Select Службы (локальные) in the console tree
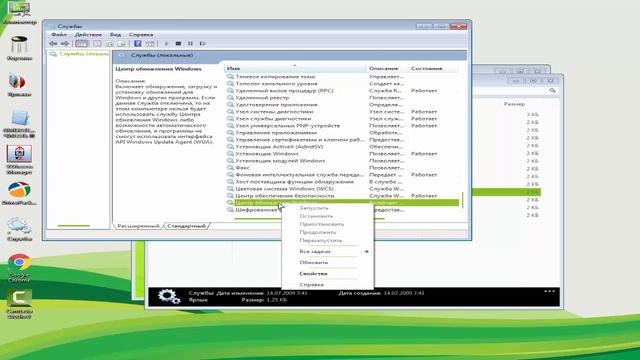The height and width of the screenshot is (360, 640). pos(80,54)
